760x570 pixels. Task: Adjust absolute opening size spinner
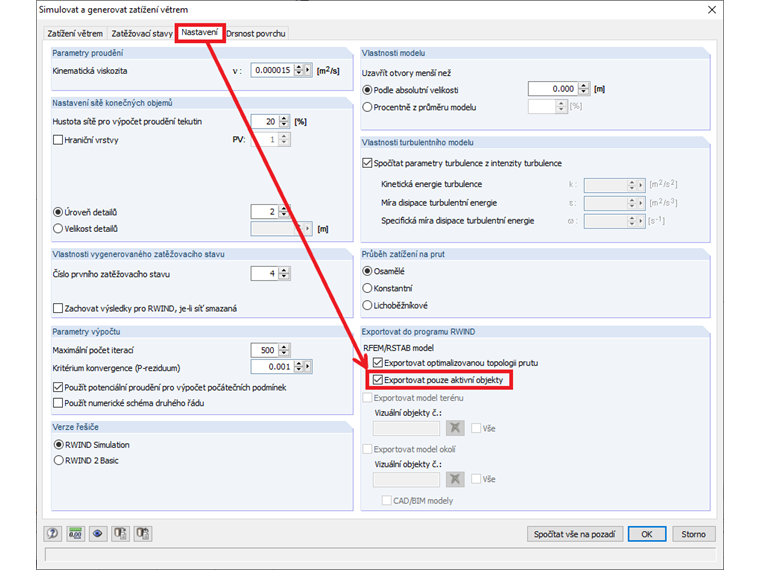(x=584, y=89)
